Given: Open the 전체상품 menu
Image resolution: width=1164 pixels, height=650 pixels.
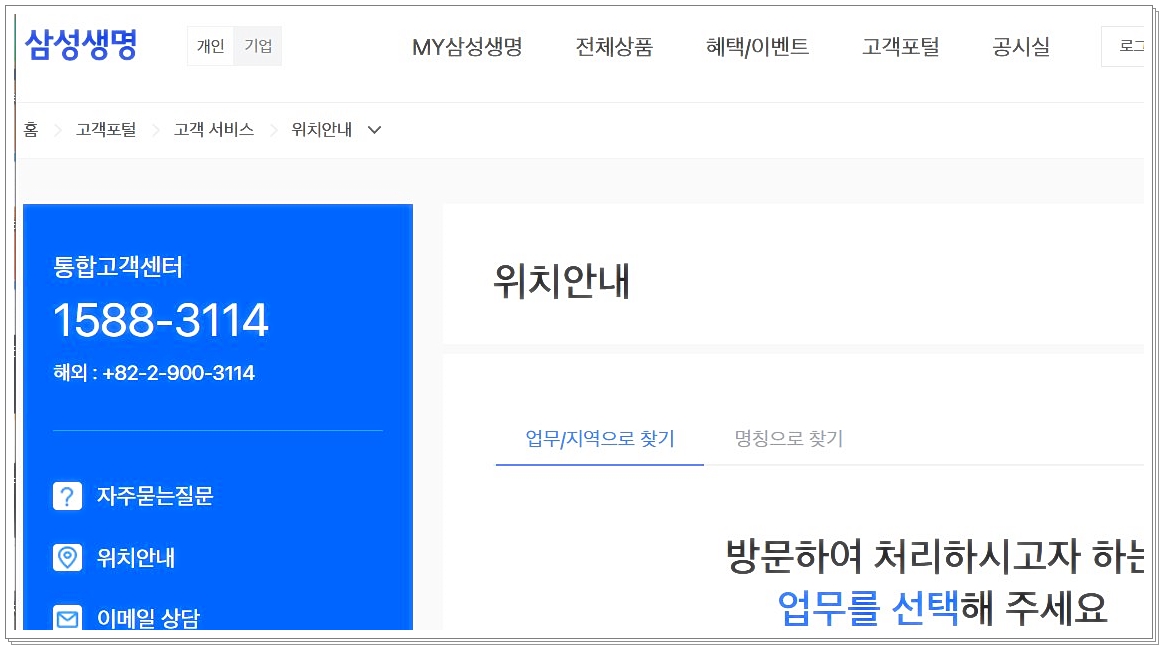Looking at the screenshot, I should click(614, 47).
